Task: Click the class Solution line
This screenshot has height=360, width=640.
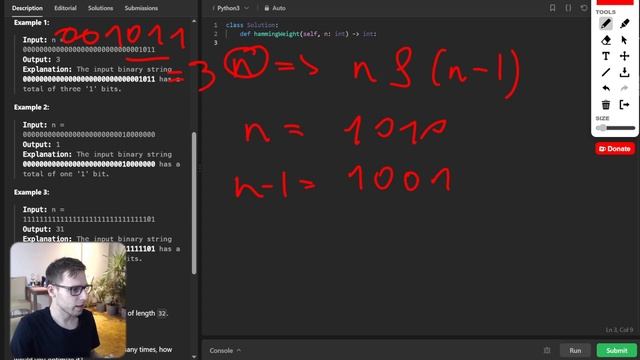Action: coord(252,25)
